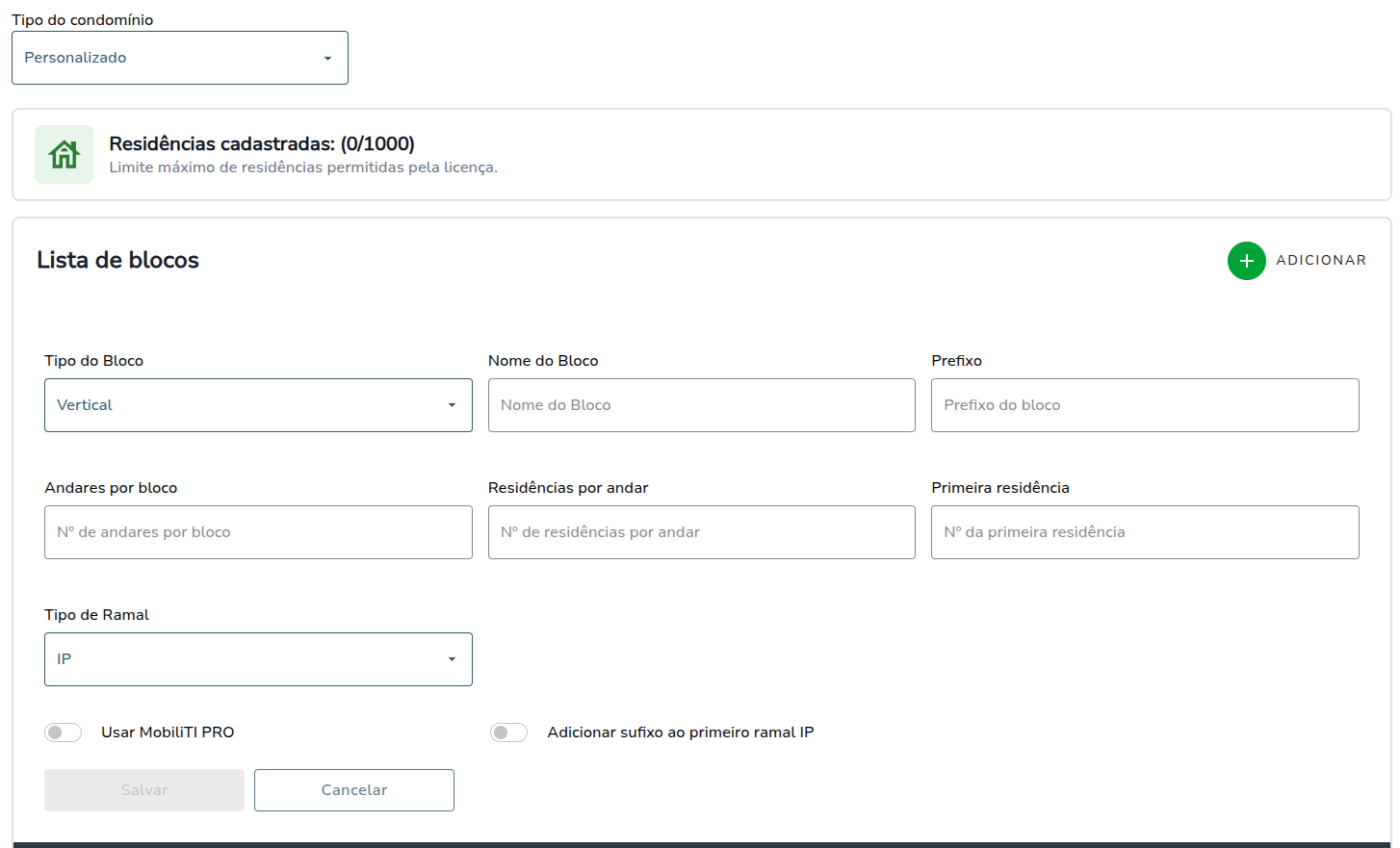Click the green house residences icon
The height and width of the screenshot is (848, 1400).
[65, 154]
